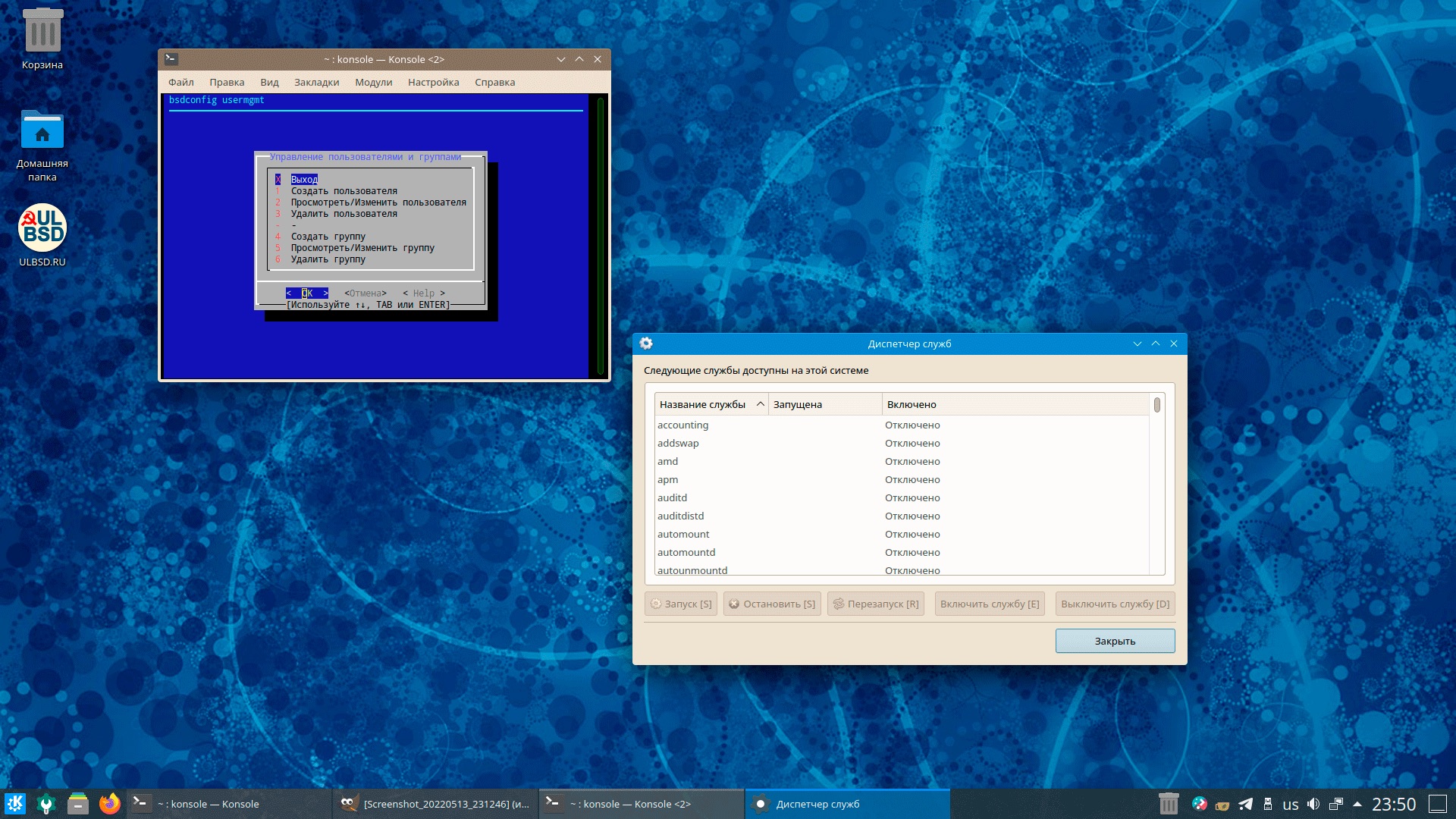Open the file manager taskbar icon
The image size is (1456, 819).
click(x=78, y=804)
